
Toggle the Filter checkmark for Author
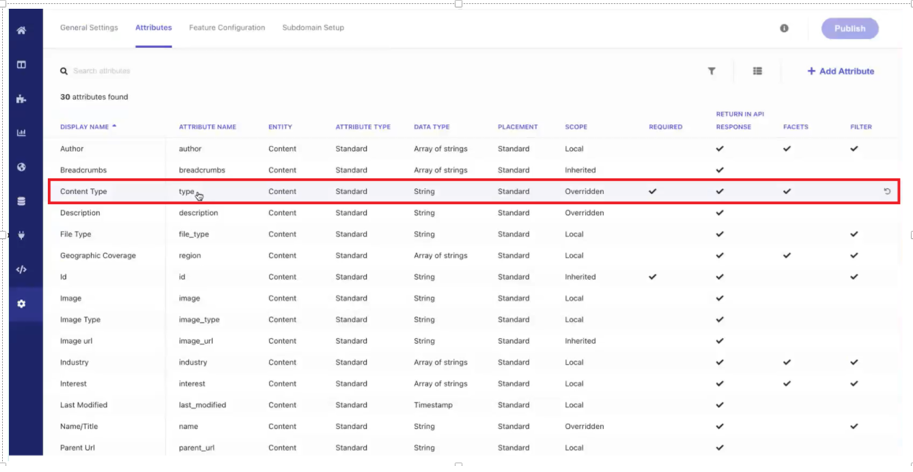(x=854, y=148)
